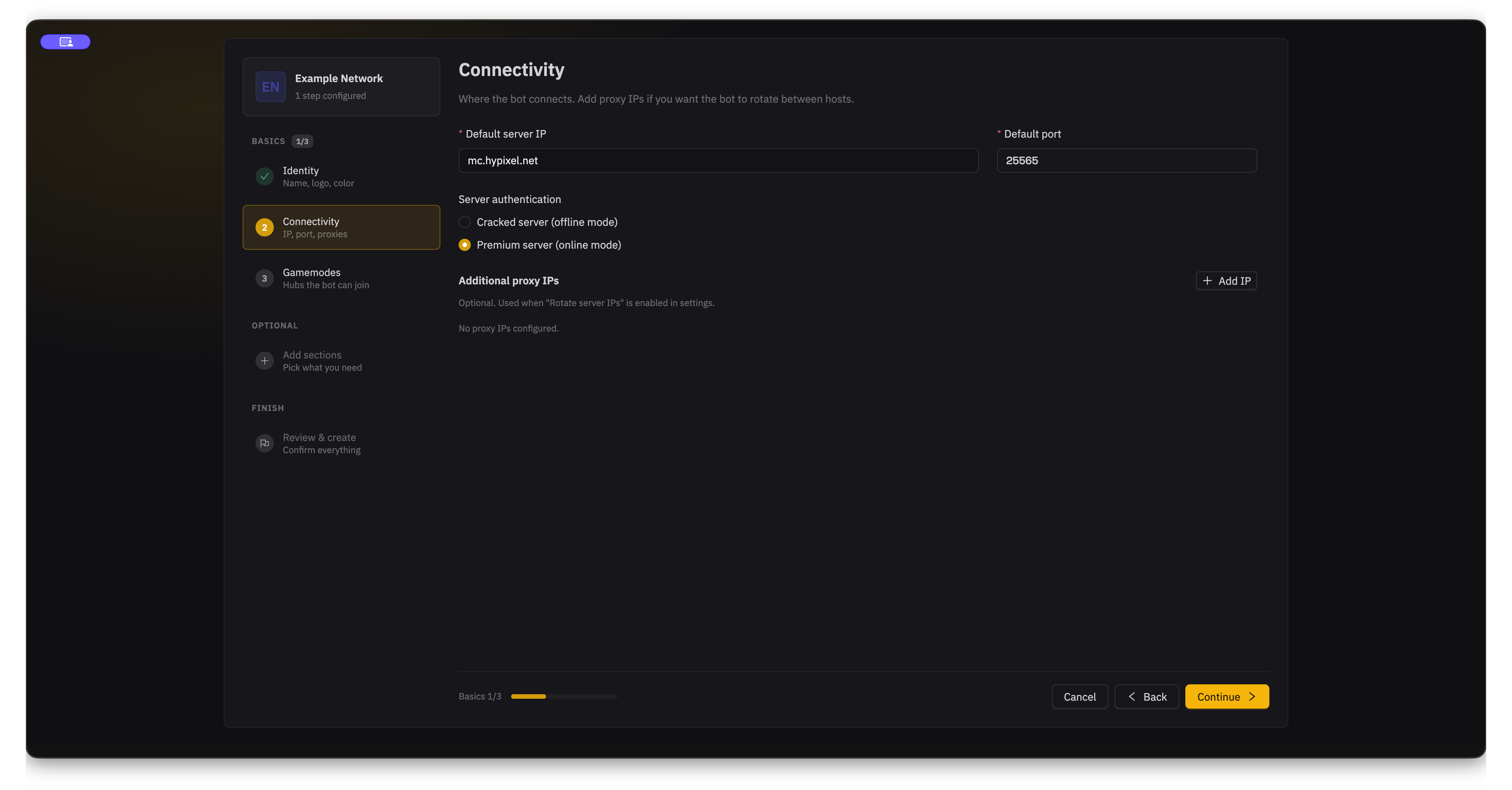
Task: Click the 'Server authentication' label
Action: (510, 199)
